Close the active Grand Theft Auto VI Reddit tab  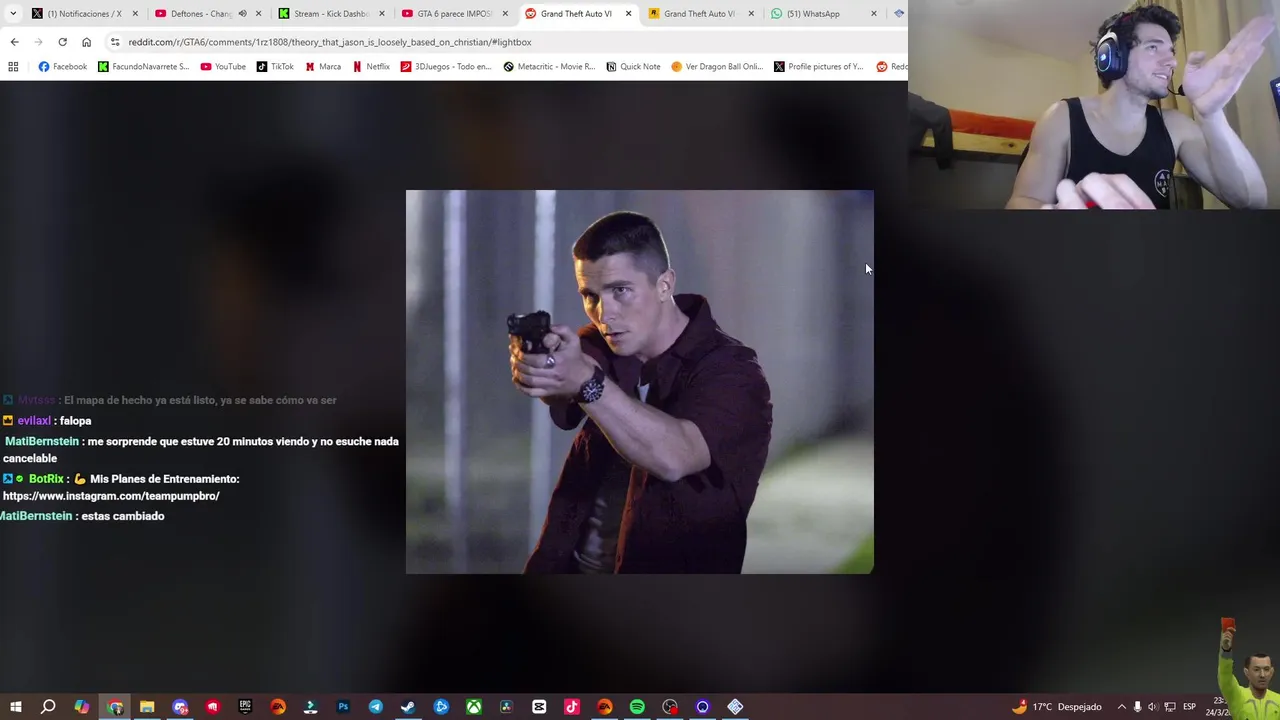coord(628,14)
